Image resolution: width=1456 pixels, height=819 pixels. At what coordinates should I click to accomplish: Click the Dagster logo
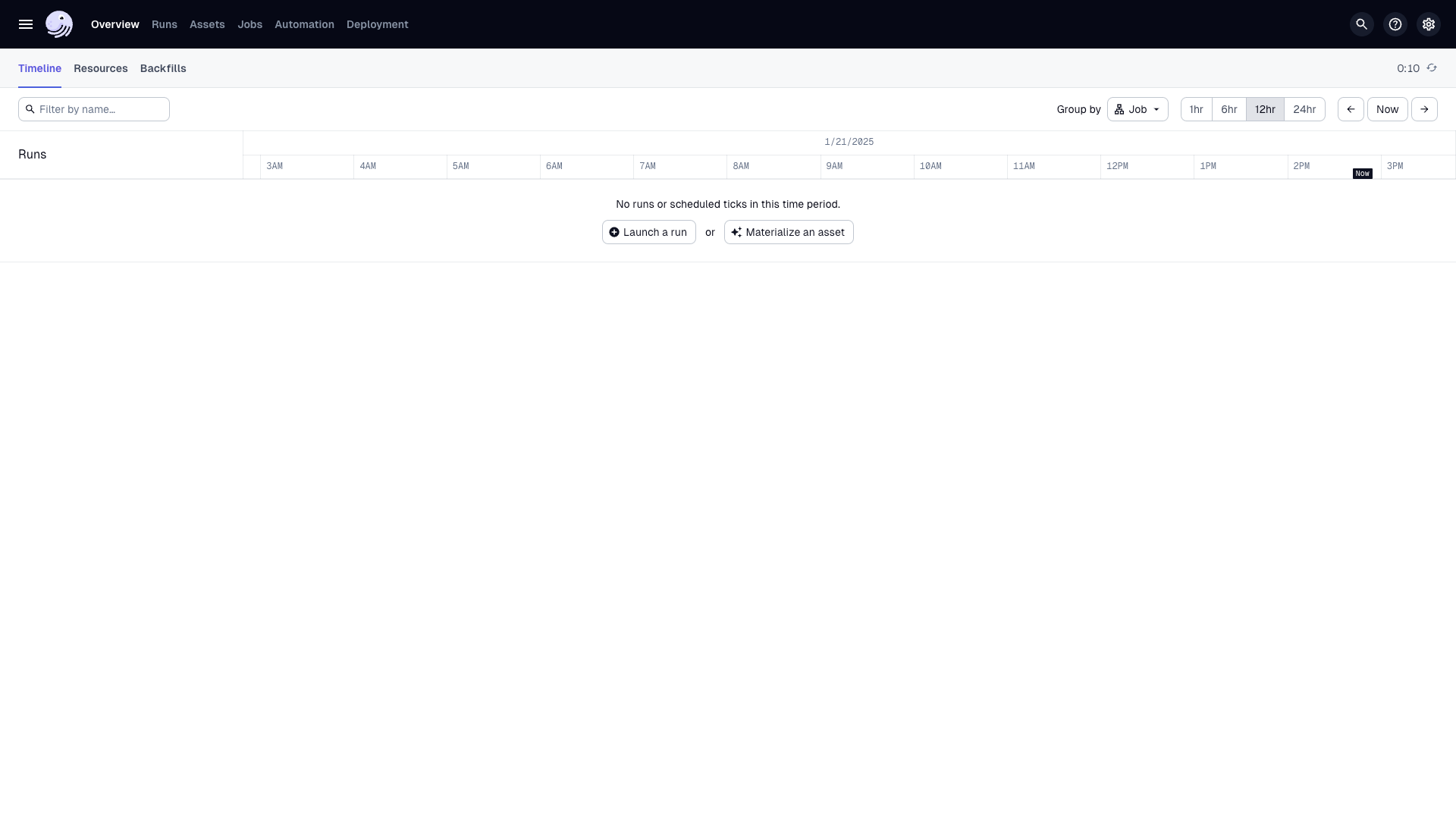[x=59, y=24]
